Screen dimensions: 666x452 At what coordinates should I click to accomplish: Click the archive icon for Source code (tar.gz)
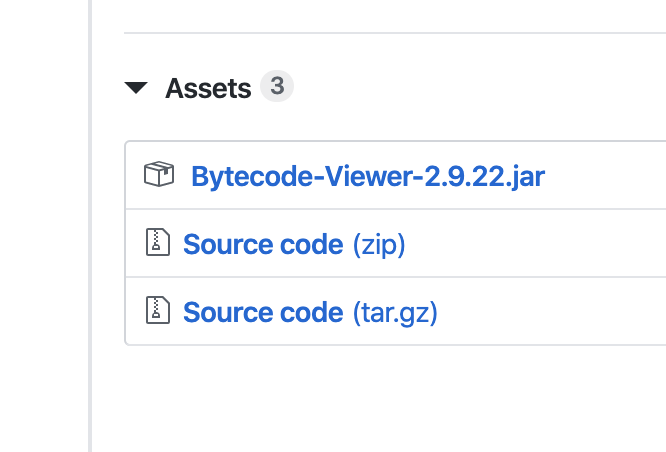click(158, 310)
